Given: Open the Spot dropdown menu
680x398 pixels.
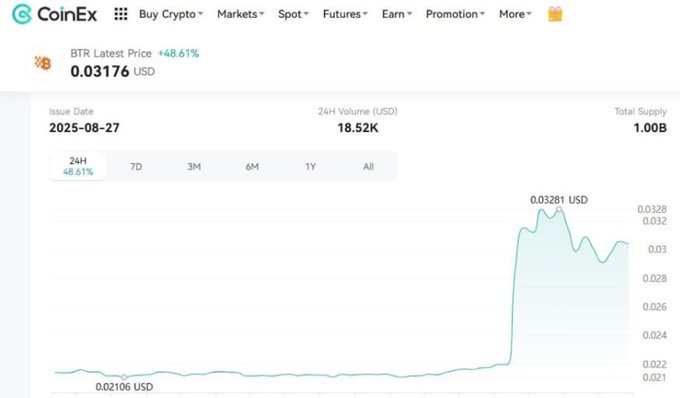Looking at the screenshot, I should click(293, 14).
